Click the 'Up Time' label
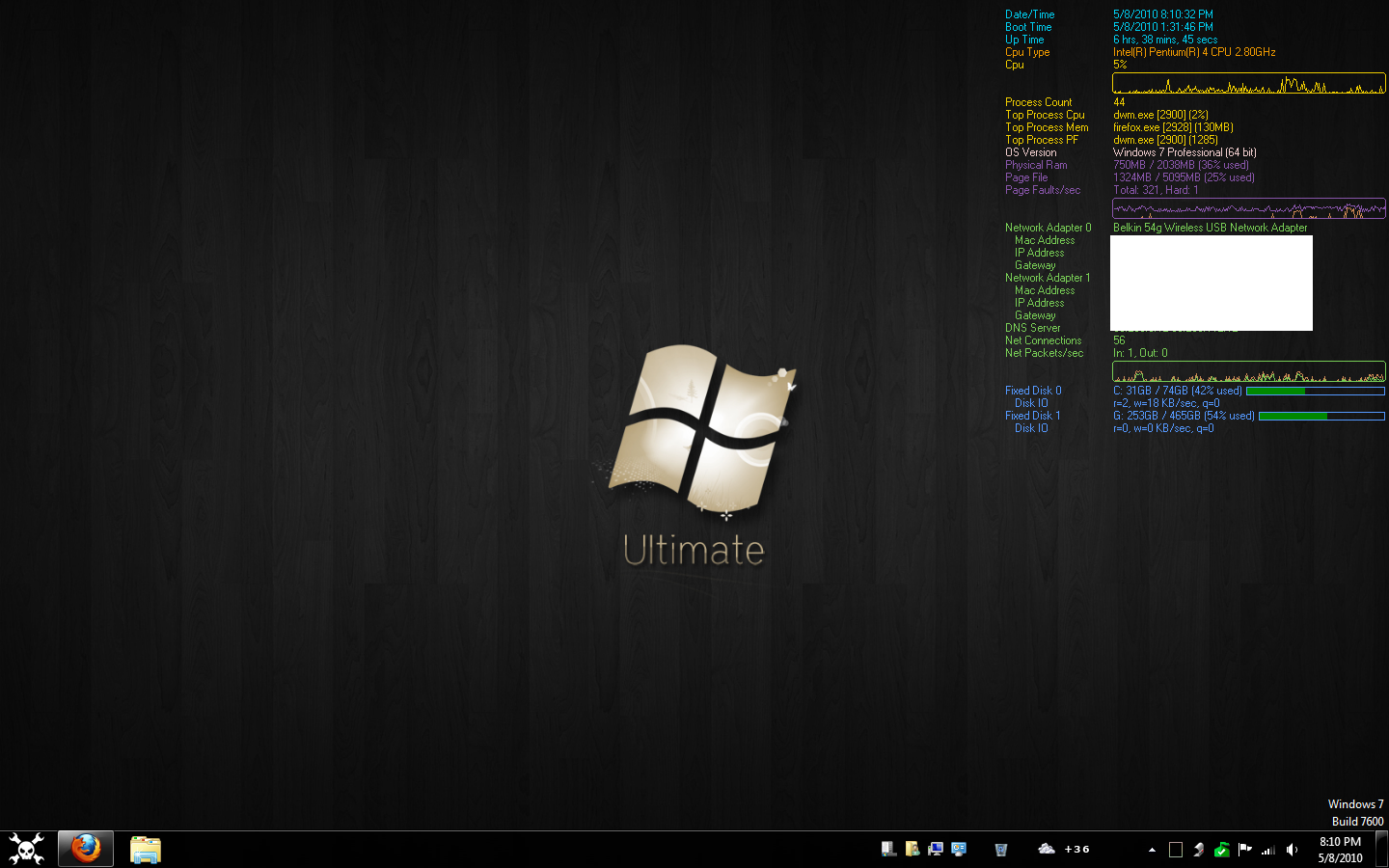Screen dimensions: 1389x868 point(1024,40)
